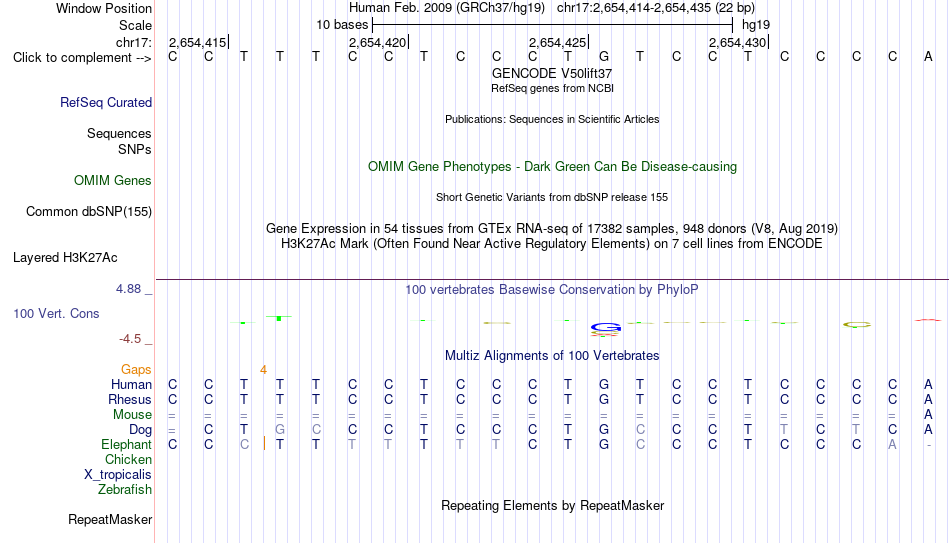Image resolution: width=950 pixels, height=543 pixels.
Task: Click OMIM Gene Phenotypes track title
Action: 552,167
